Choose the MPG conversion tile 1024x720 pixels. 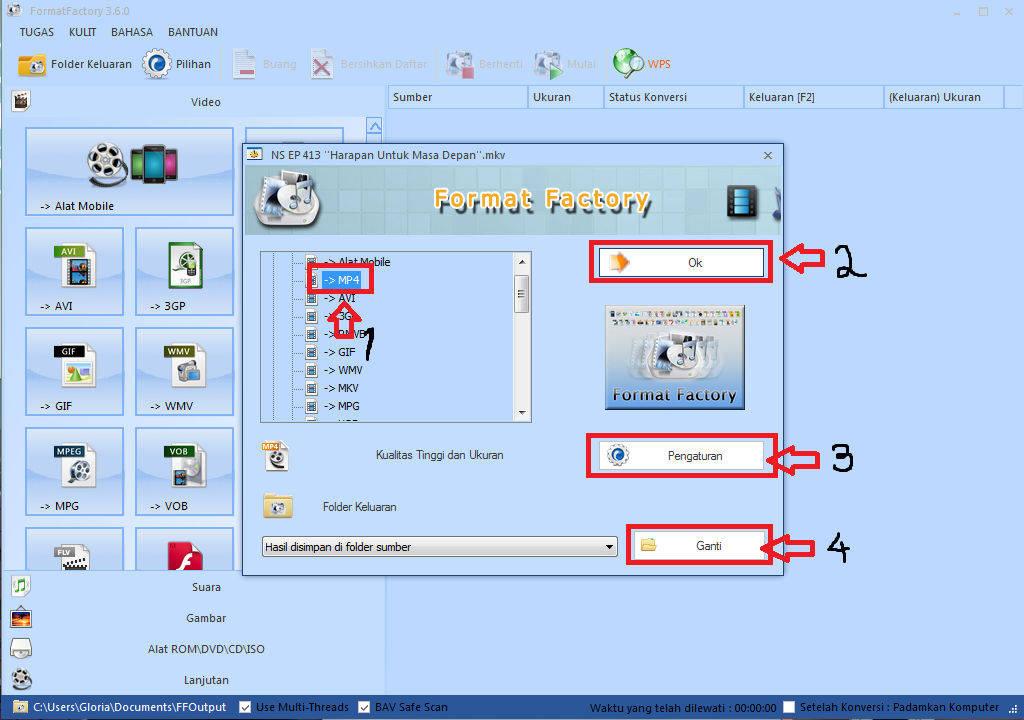coord(74,471)
